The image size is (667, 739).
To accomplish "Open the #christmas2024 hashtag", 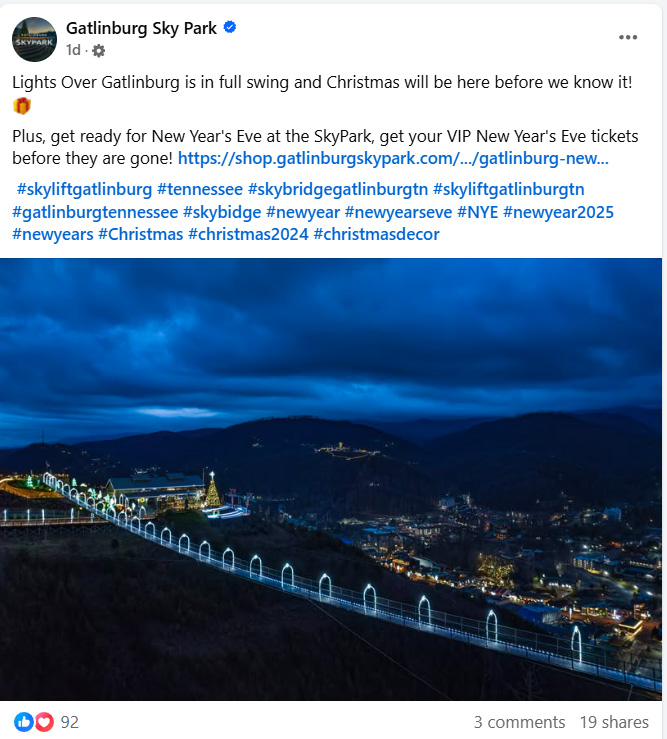I will [248, 234].
